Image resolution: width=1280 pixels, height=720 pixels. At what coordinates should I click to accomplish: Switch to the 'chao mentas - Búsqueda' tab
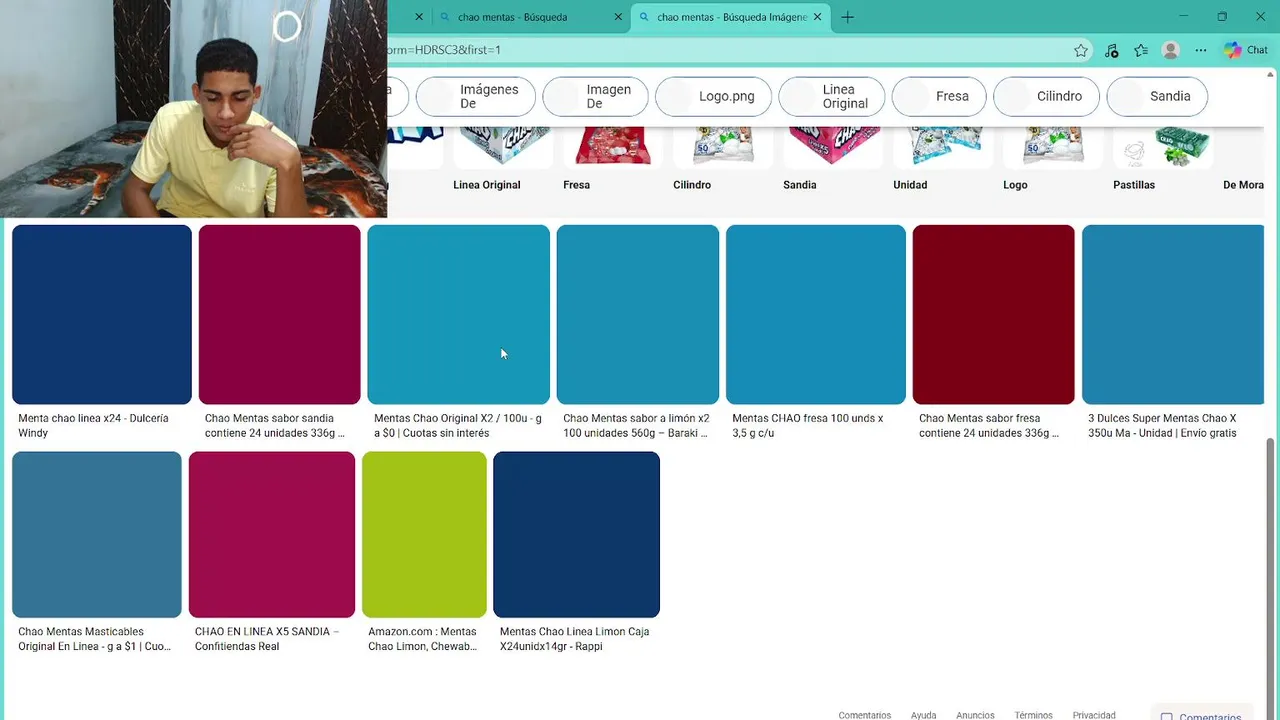tap(530, 17)
